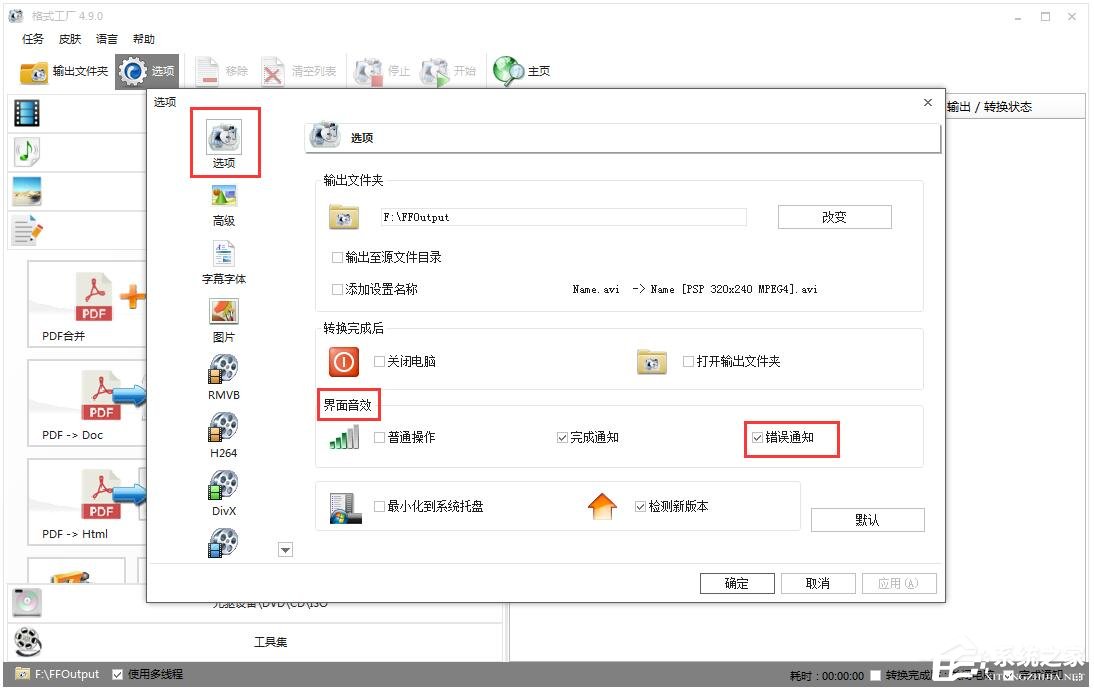
Task: Click the 开始 toolbar icon
Action: coord(435,71)
